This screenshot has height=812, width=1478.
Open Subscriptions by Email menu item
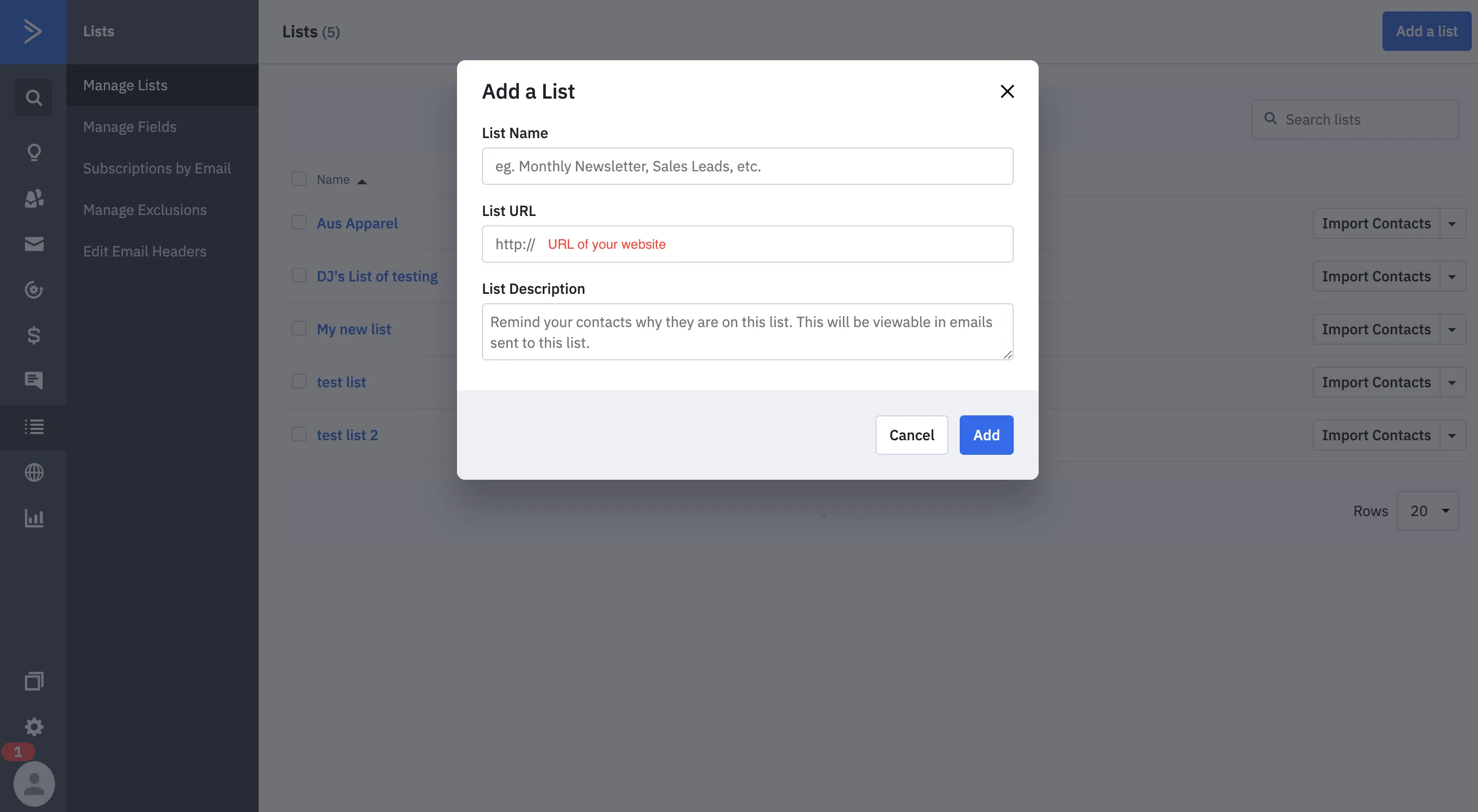[x=157, y=168]
